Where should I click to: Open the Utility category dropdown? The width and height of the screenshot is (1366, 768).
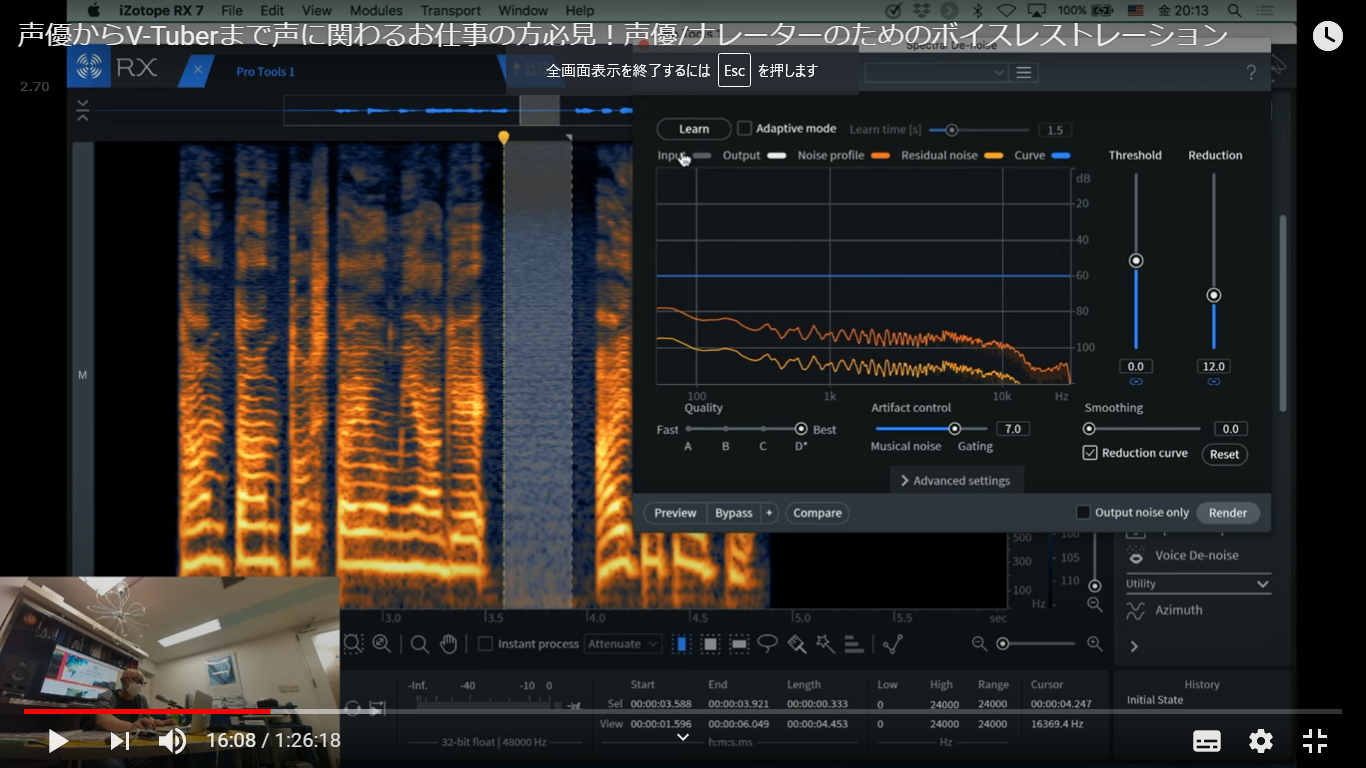click(1198, 584)
